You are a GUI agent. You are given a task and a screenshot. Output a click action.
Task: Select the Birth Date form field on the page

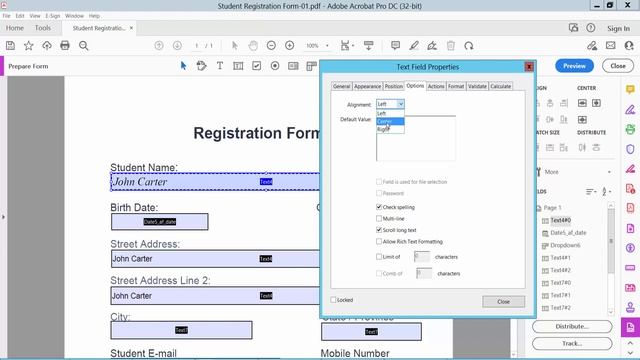(x=160, y=222)
